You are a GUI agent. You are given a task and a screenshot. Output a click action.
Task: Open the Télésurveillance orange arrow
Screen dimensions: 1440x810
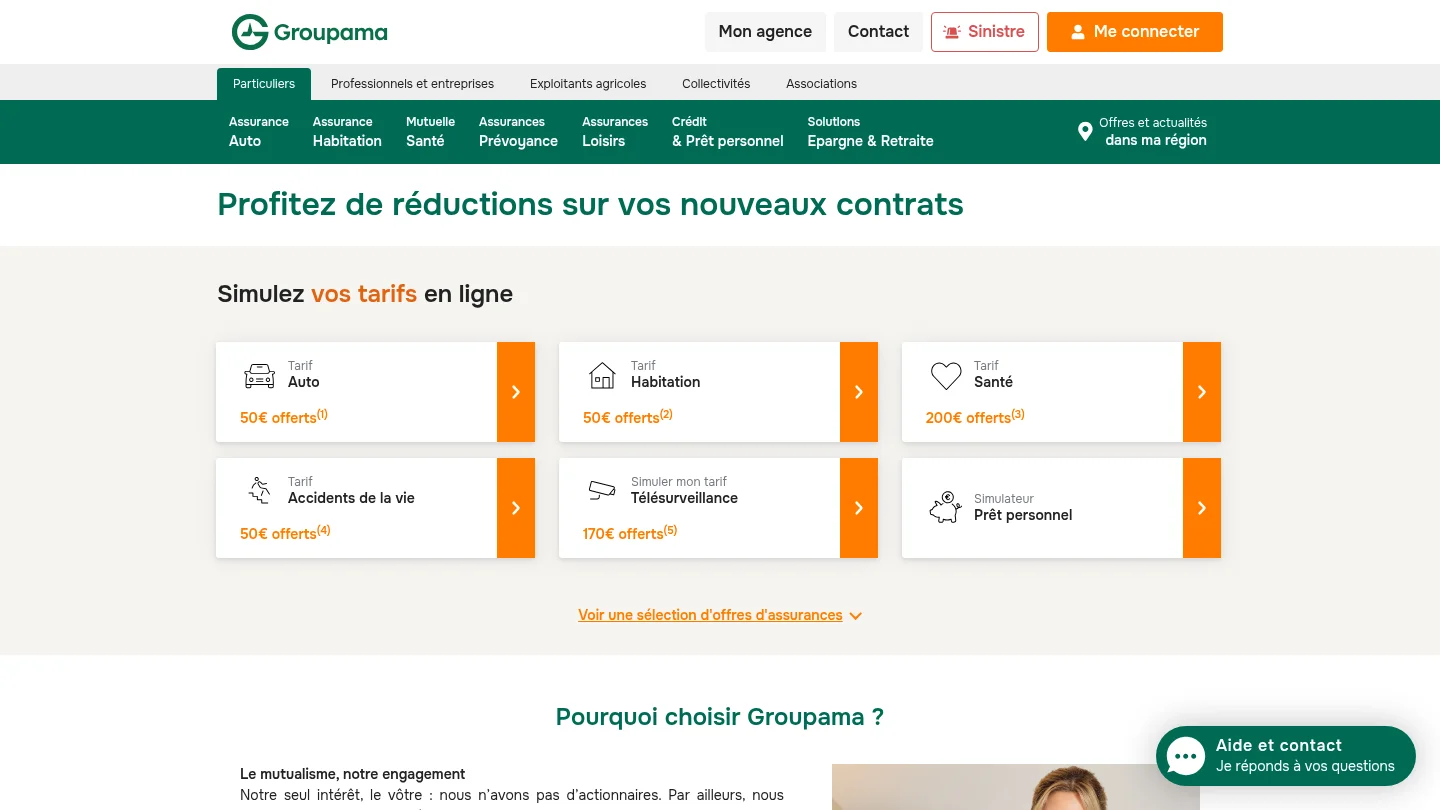859,508
